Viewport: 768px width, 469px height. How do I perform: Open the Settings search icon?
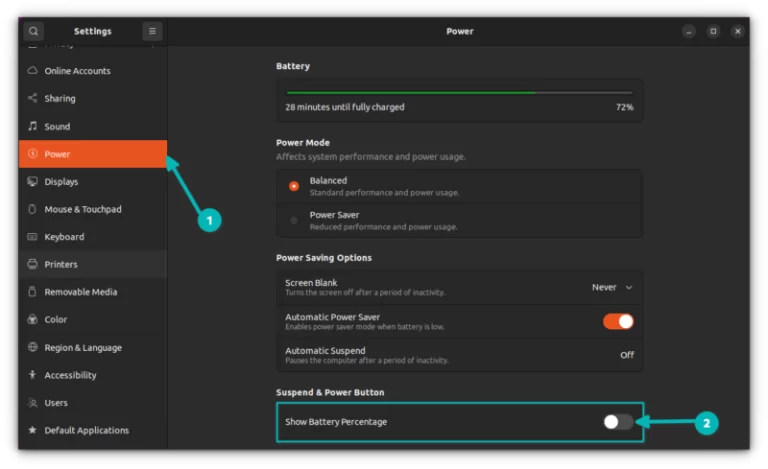[x=33, y=31]
